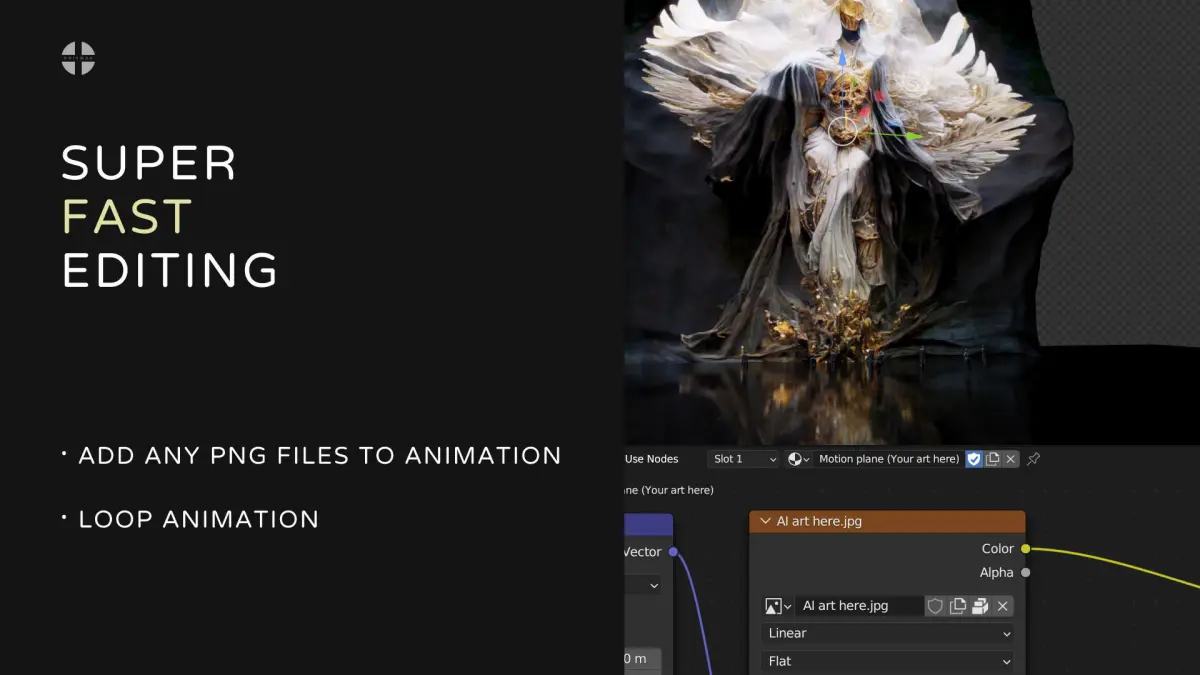The image size is (1200, 675).
Task: Click the 'LOOP ANIMATION' text
Action: coord(198,519)
